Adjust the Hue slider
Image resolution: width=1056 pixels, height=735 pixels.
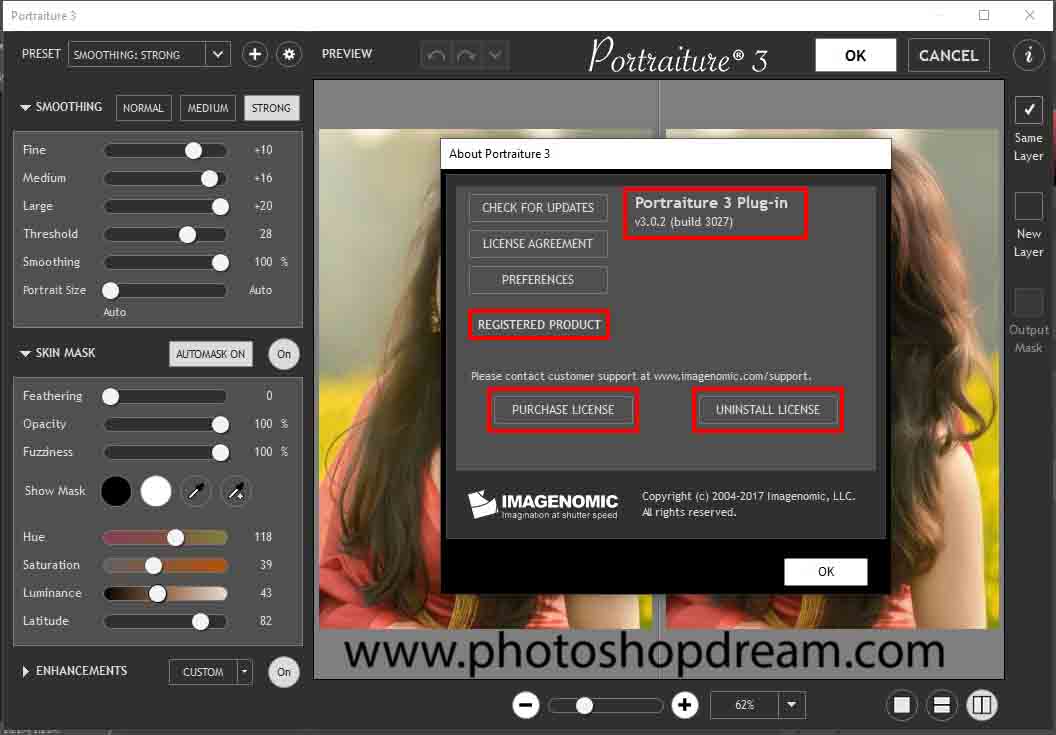[x=166, y=538]
